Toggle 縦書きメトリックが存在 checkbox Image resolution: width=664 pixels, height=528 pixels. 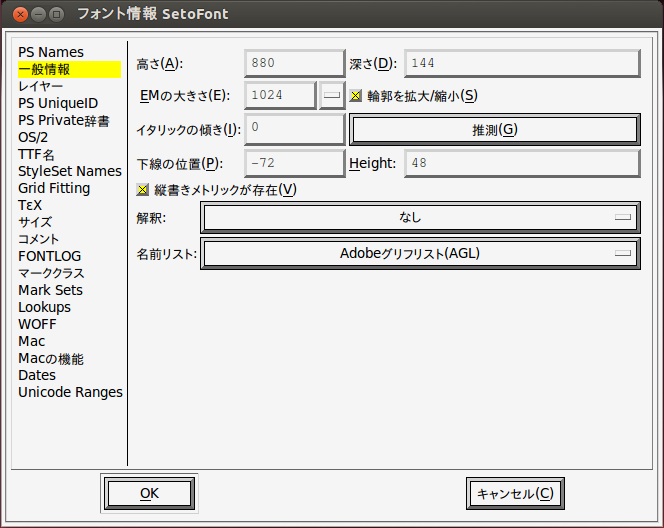pyautogui.click(x=143, y=190)
